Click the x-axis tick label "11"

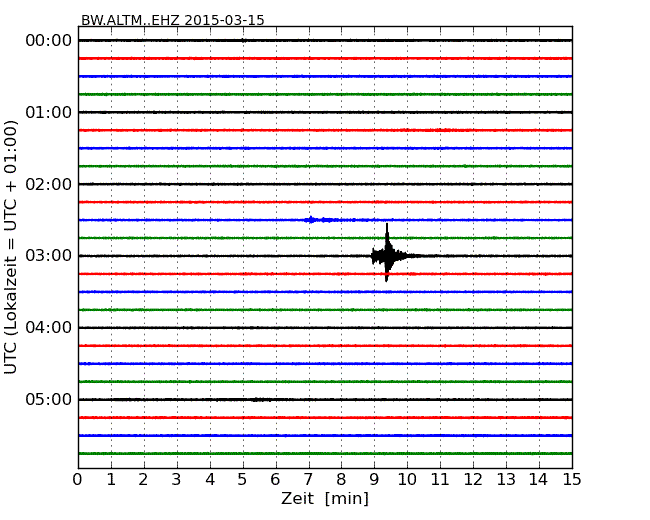click(440, 480)
